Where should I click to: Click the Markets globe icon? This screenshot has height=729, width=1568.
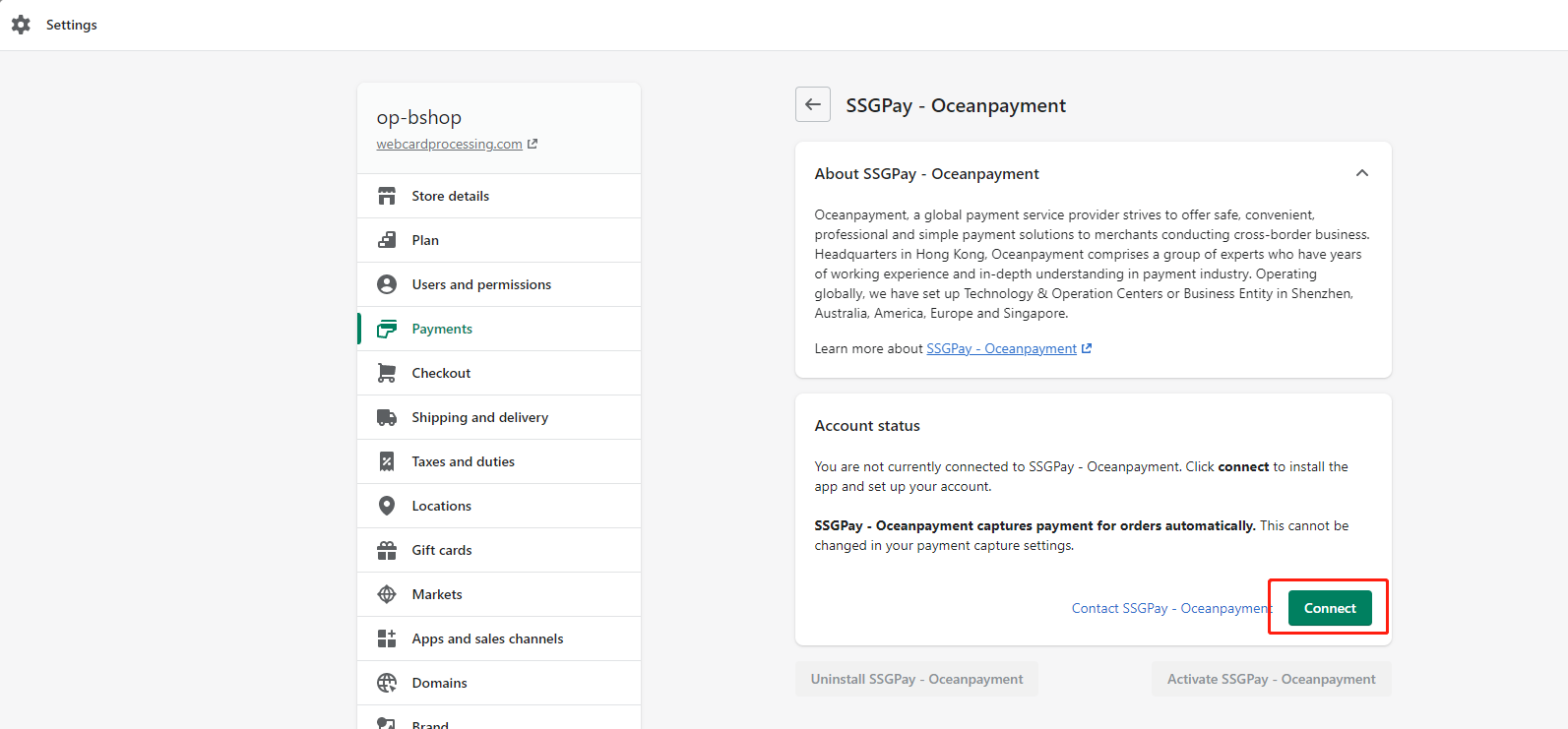pyautogui.click(x=387, y=594)
